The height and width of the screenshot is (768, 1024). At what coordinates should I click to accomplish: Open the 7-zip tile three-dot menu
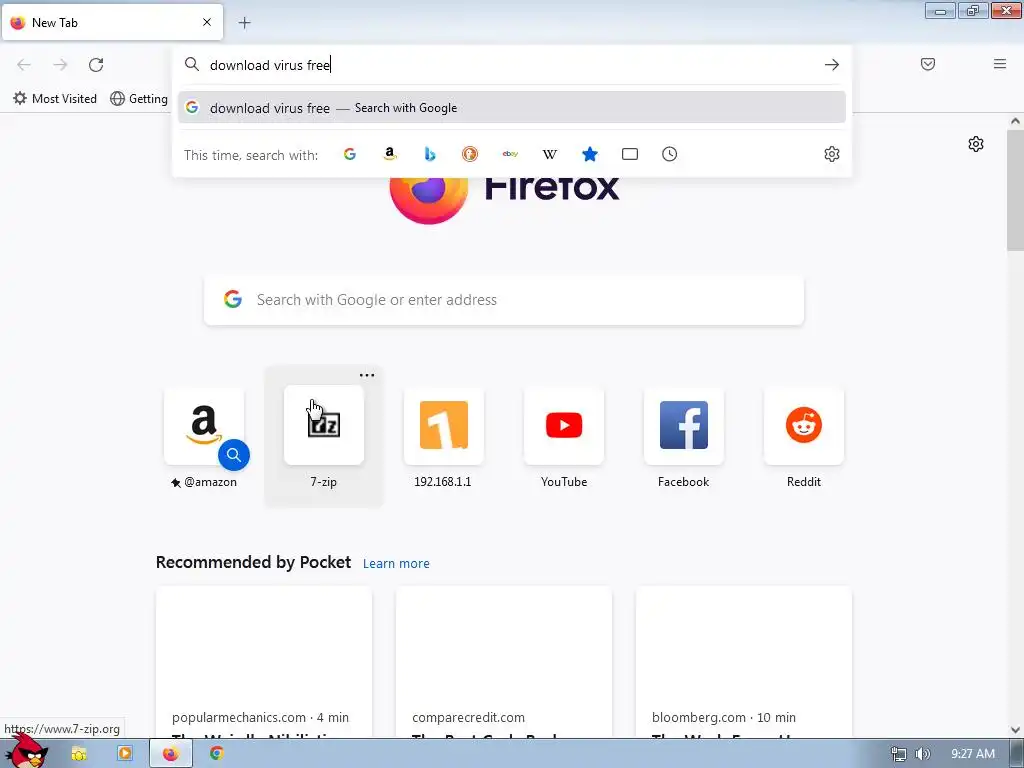click(x=367, y=376)
